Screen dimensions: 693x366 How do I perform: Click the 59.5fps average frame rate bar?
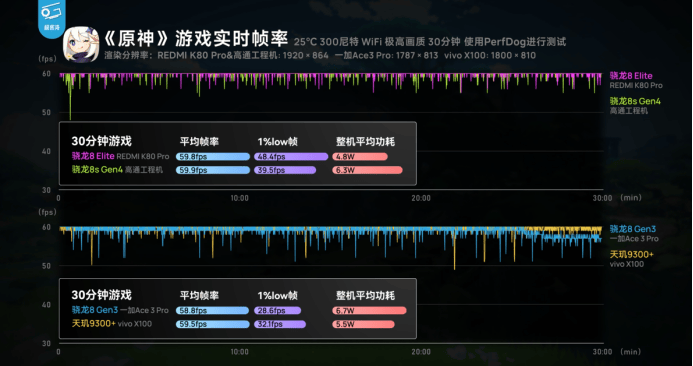coord(213,324)
